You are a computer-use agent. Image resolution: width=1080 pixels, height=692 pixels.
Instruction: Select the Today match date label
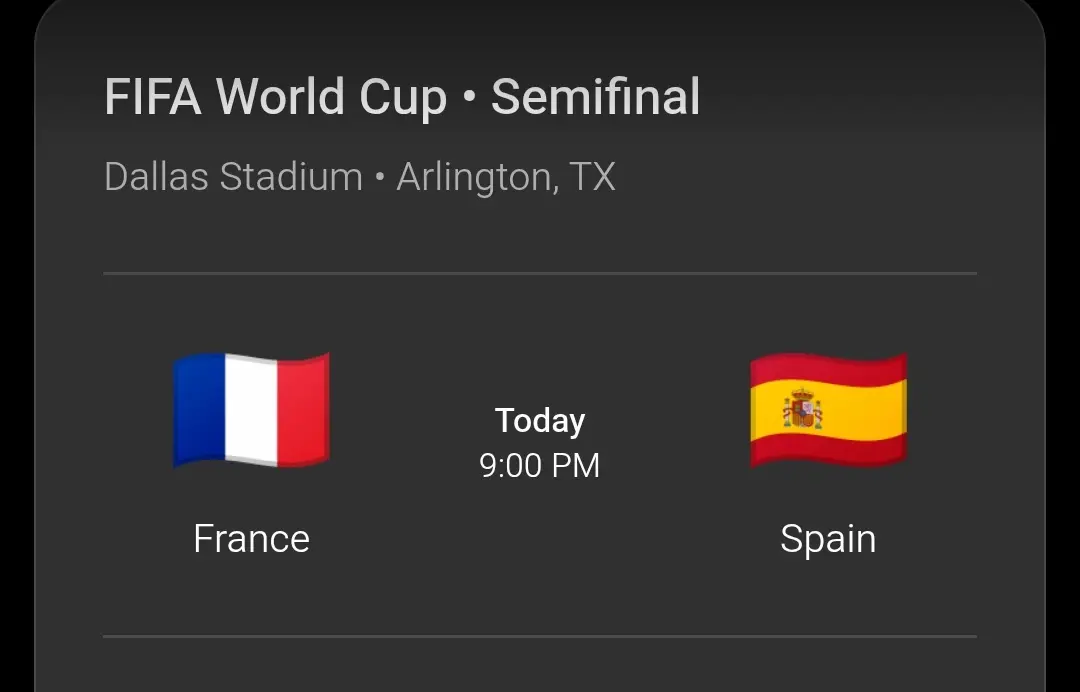tap(540, 421)
